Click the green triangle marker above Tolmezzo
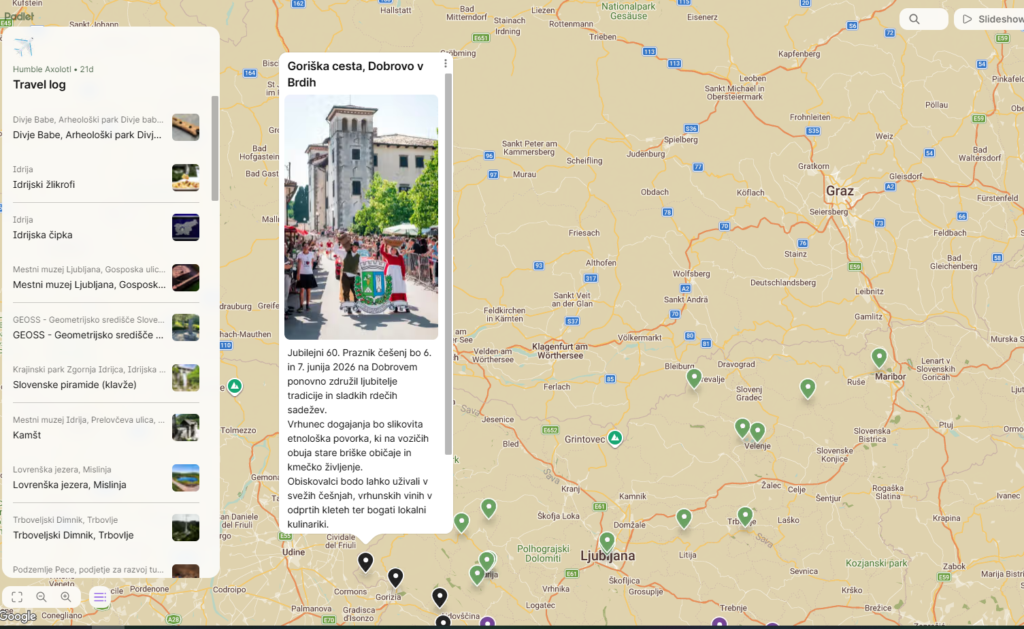This screenshot has width=1024, height=629. (x=234, y=386)
